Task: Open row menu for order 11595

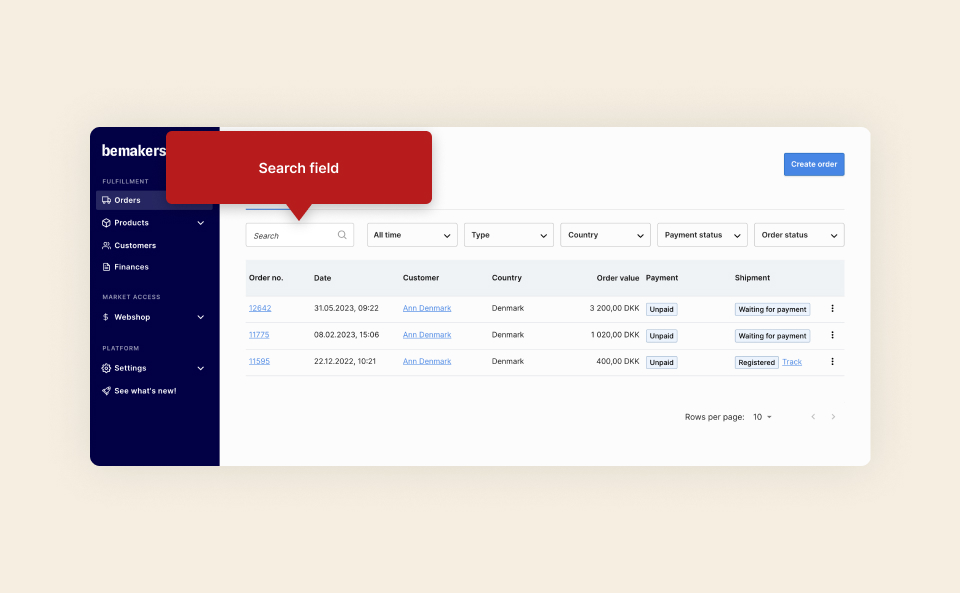Action: point(832,362)
